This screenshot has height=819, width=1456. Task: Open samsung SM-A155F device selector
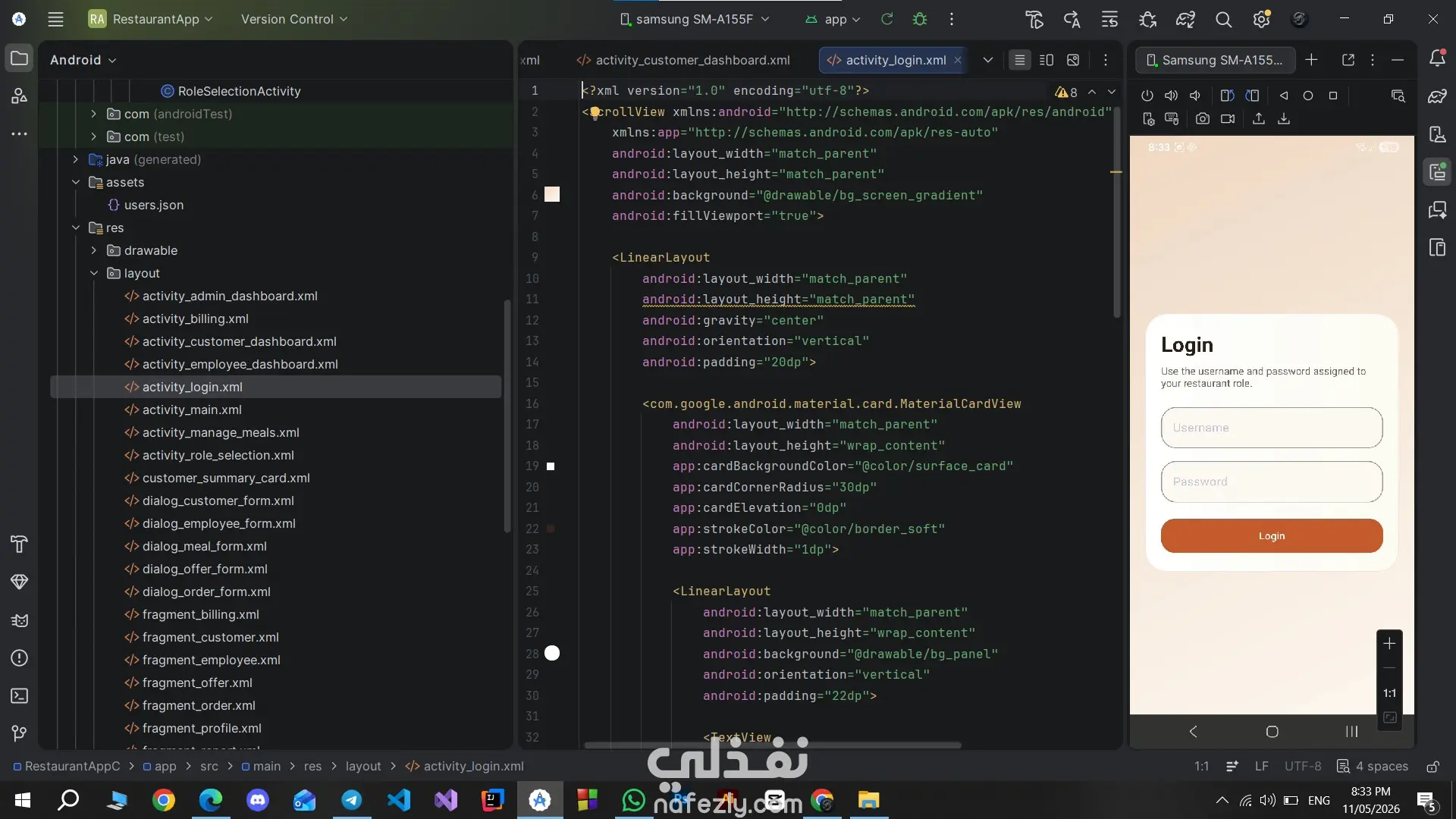point(695,19)
